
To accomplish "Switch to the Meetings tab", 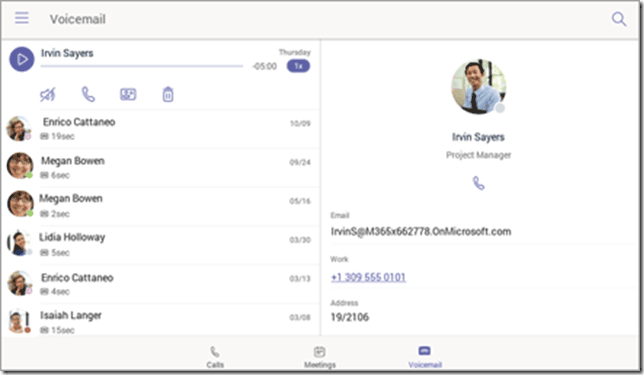I will pyautogui.click(x=320, y=357).
